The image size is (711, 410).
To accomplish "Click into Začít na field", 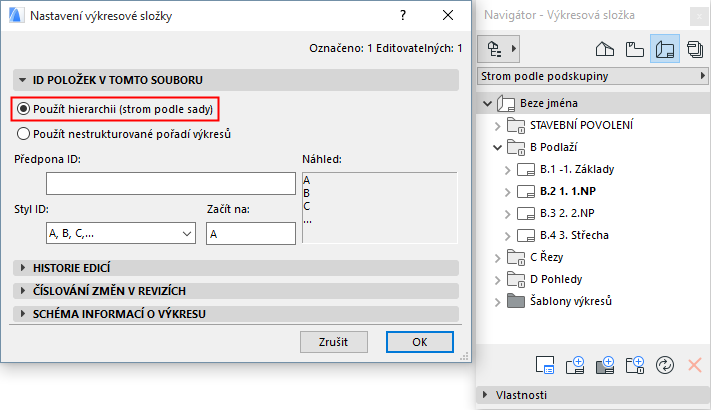I will (251, 233).
